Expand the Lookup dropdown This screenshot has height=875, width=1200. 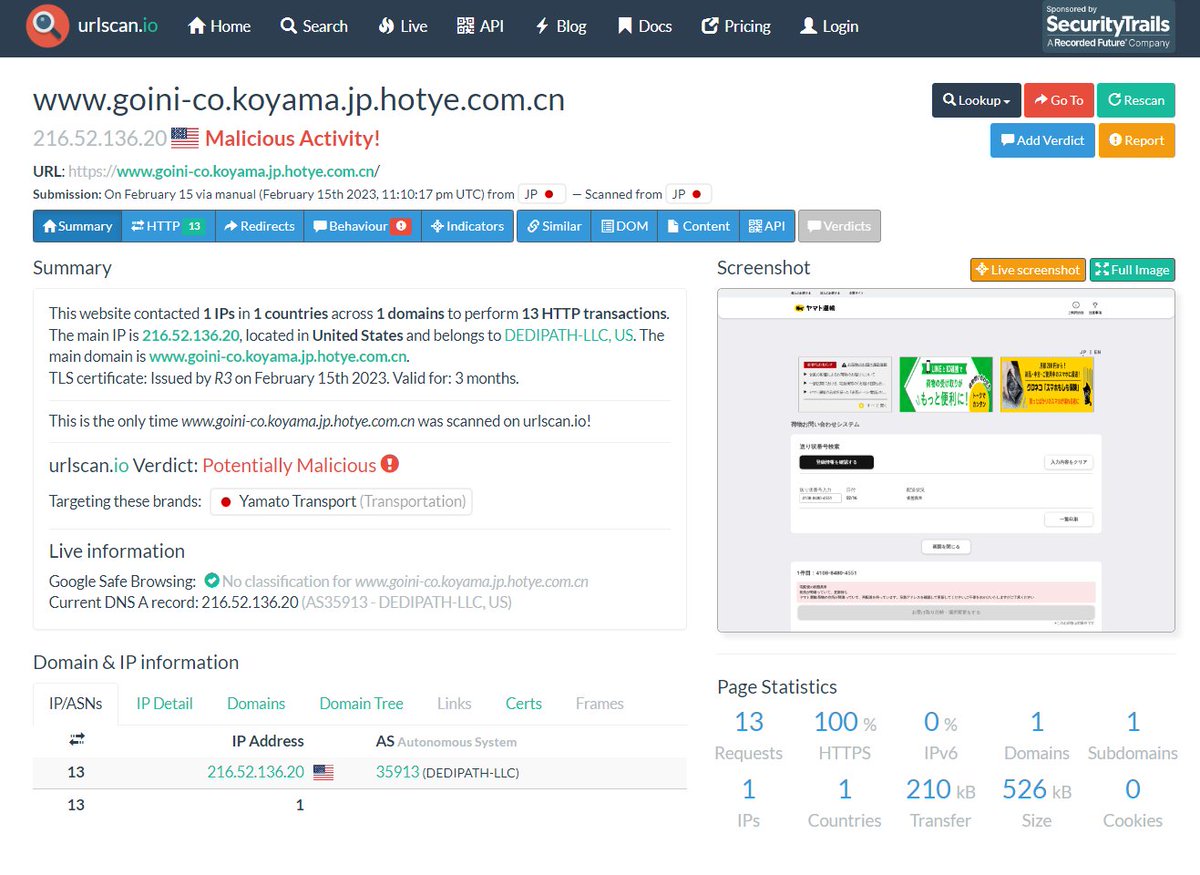(x=976, y=100)
